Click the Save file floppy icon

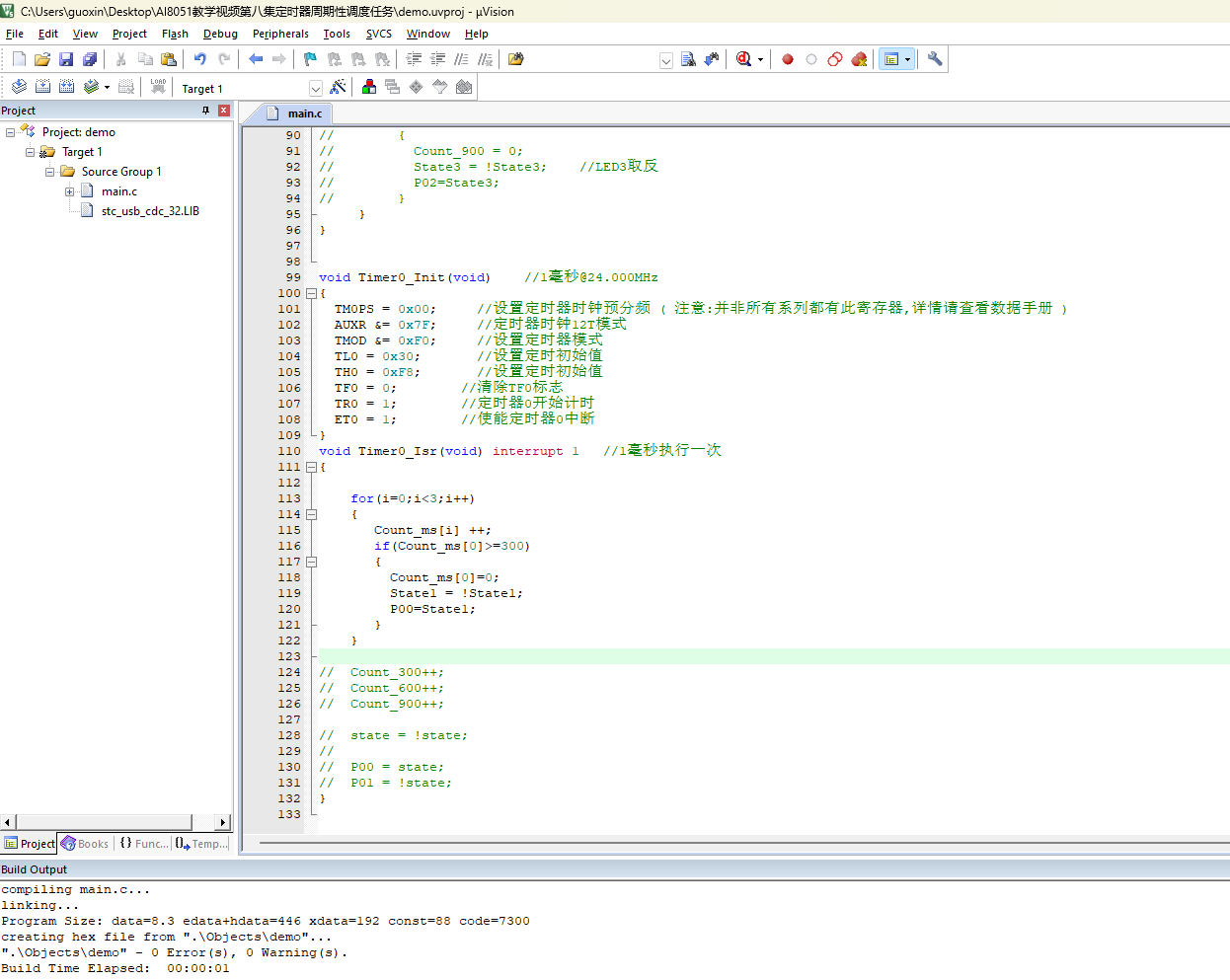(66, 59)
